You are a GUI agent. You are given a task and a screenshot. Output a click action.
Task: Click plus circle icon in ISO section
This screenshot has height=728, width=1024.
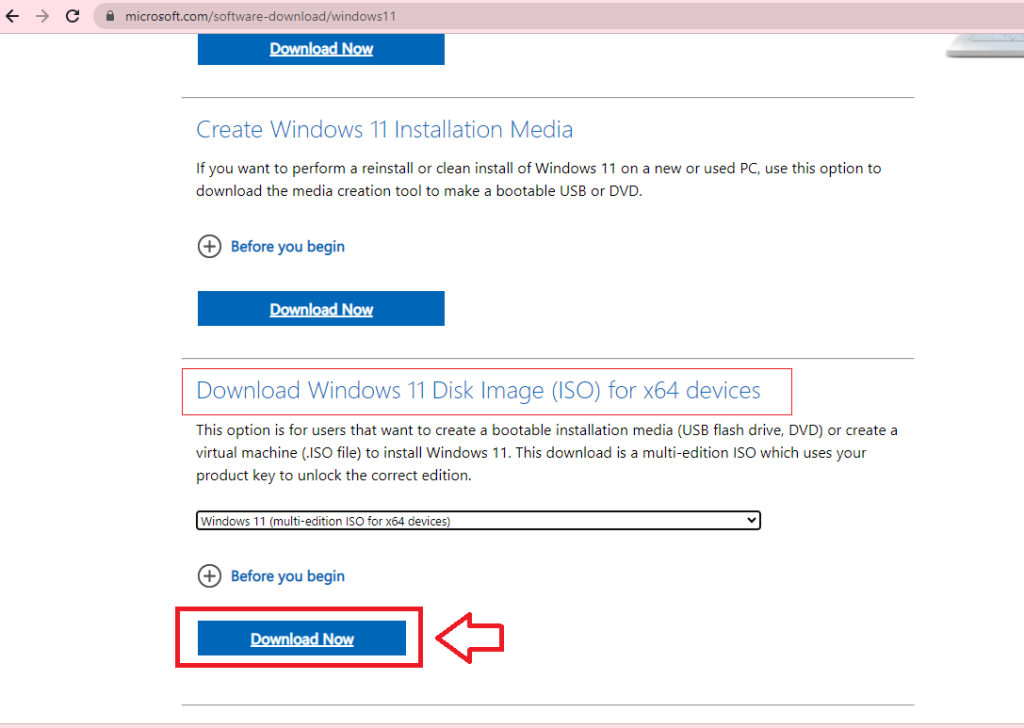point(209,576)
